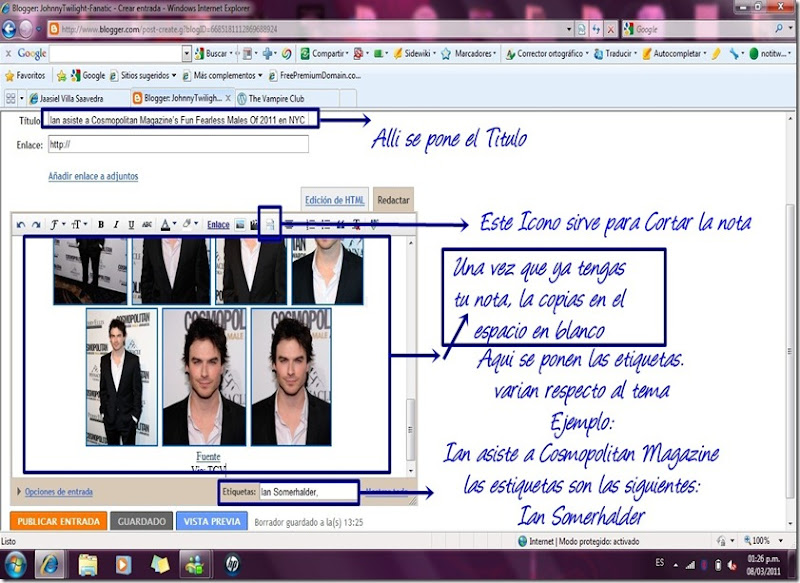This screenshot has height=583, width=800.
Task: Refresh the current Blogger page
Action: [x=595, y=30]
